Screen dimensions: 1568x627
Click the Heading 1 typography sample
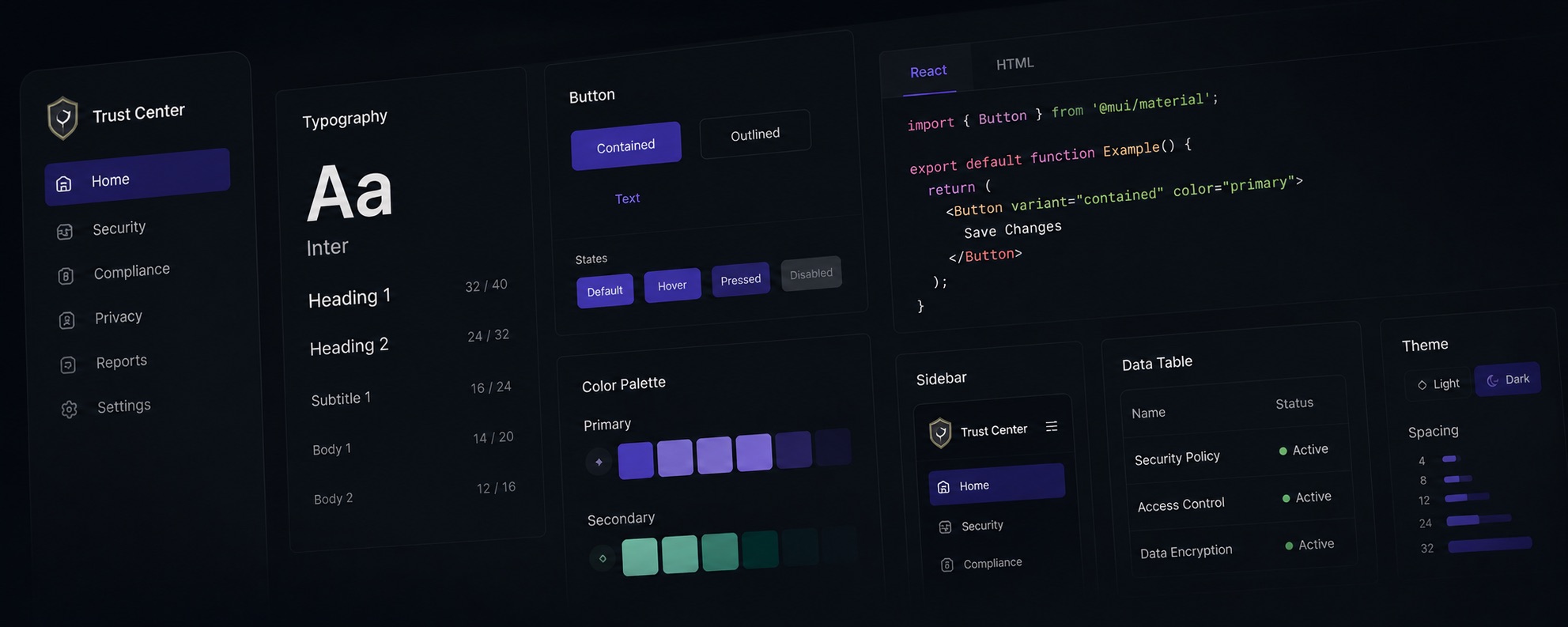[x=349, y=297]
